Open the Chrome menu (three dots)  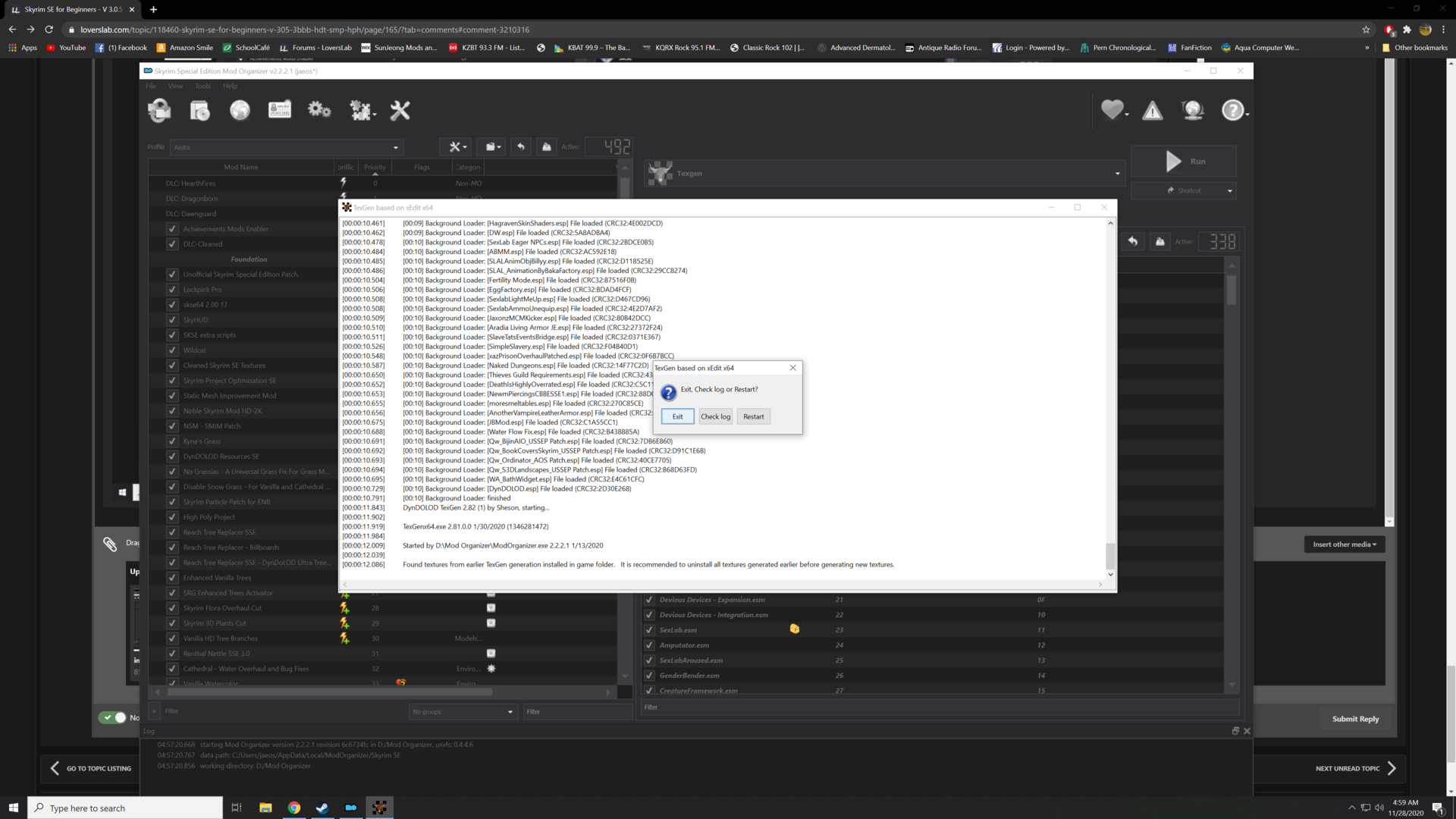(x=1444, y=30)
